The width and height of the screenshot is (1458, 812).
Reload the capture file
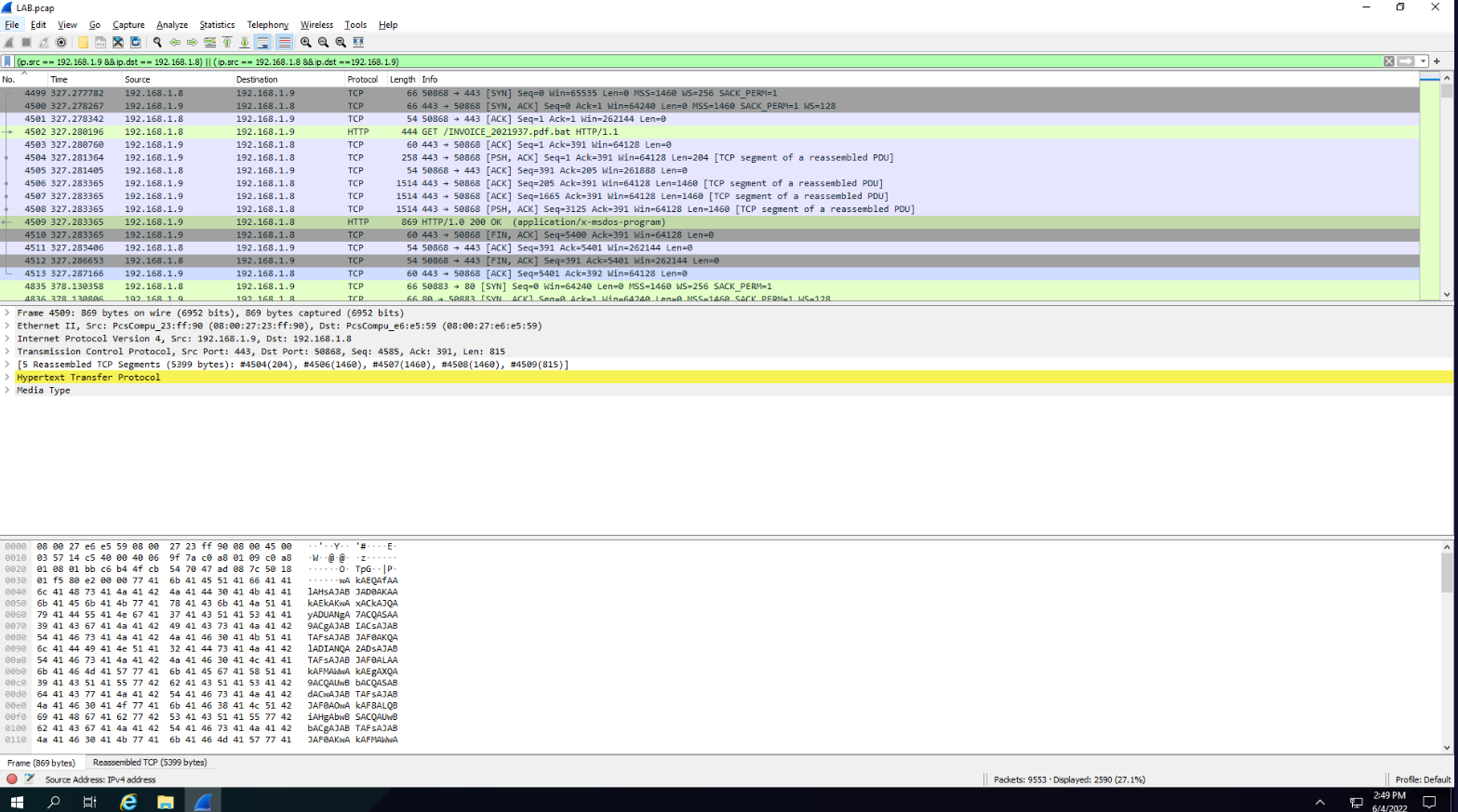136,43
